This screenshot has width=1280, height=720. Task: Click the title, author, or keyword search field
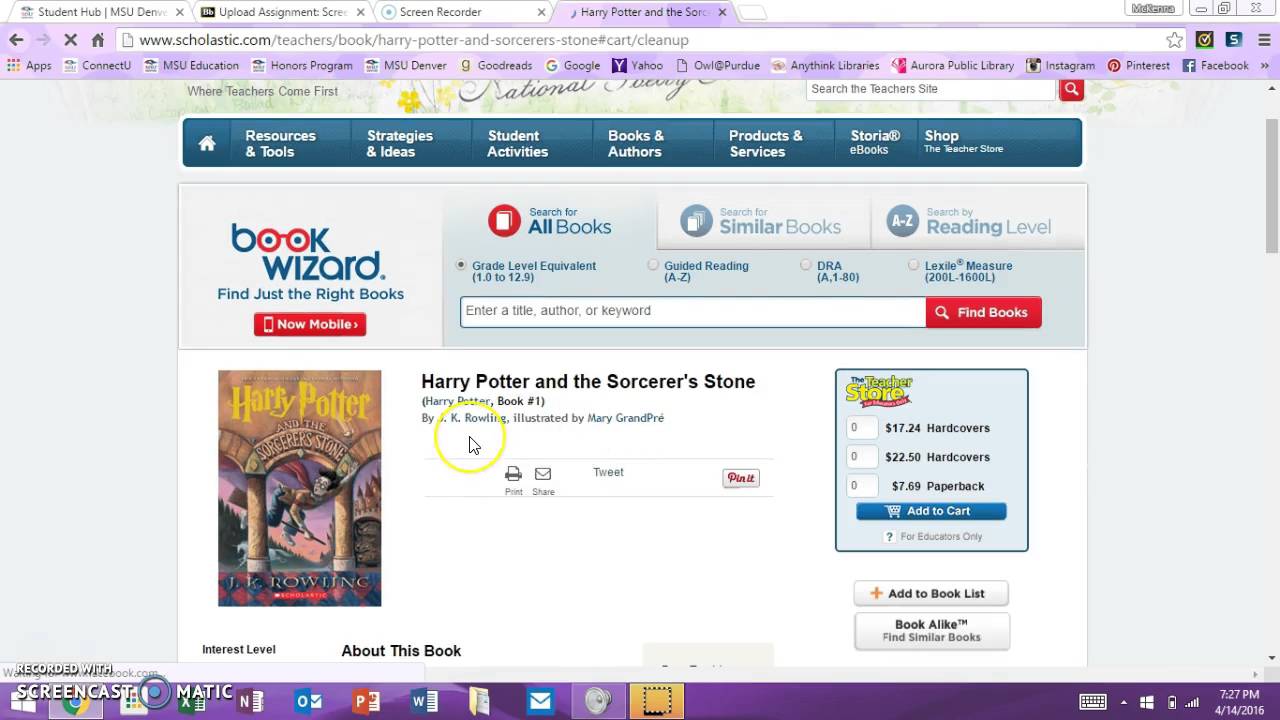pyautogui.click(x=693, y=311)
